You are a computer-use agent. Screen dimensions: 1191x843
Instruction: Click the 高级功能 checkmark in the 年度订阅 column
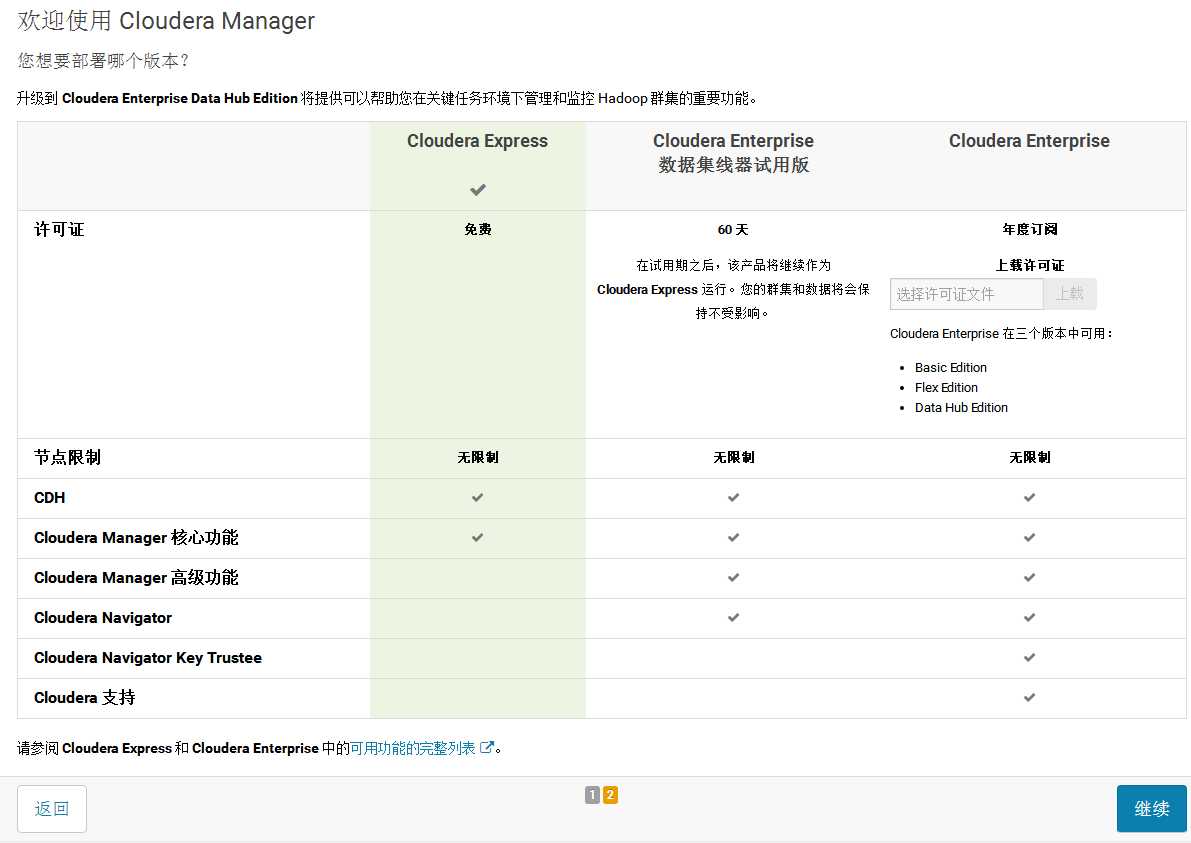coord(1029,578)
